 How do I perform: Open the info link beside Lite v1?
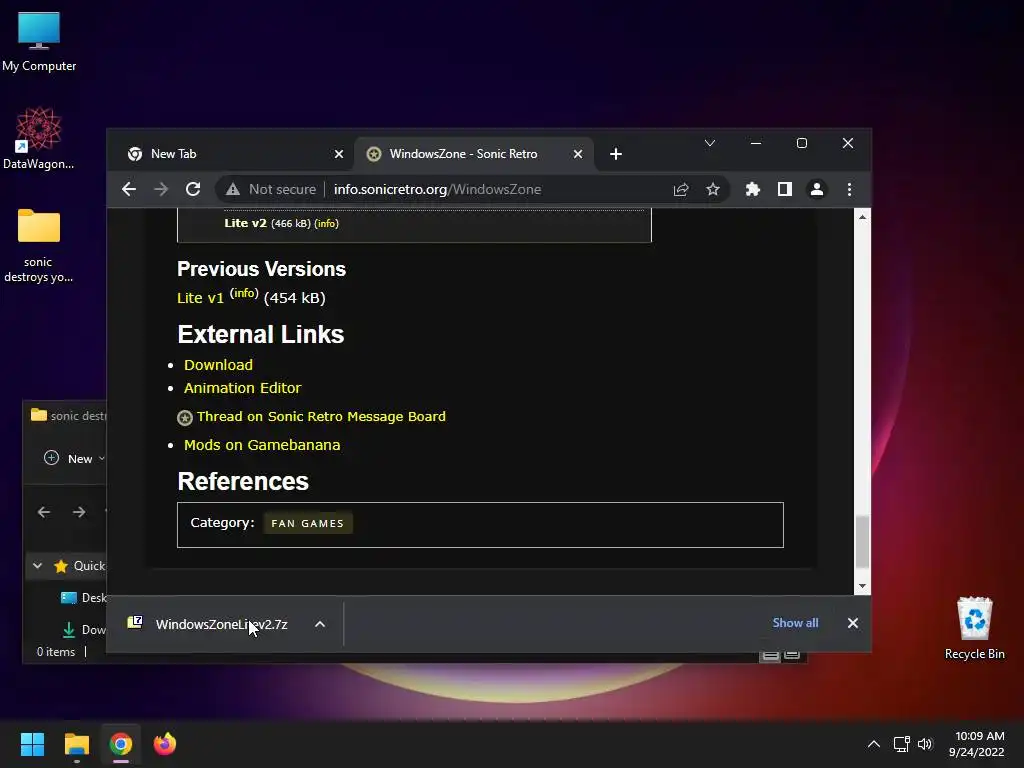tap(244, 293)
